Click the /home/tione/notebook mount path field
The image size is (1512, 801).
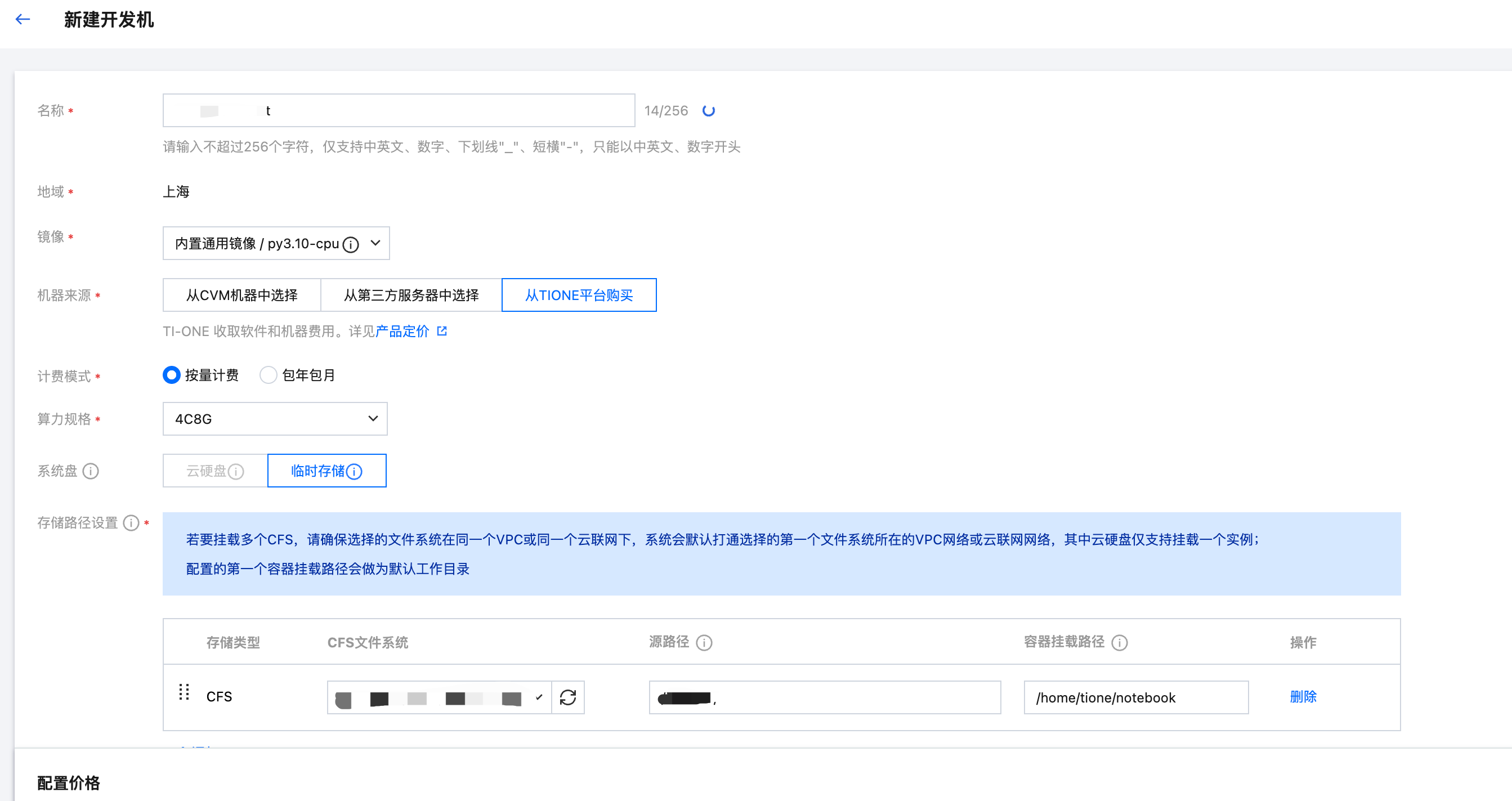(1135, 697)
